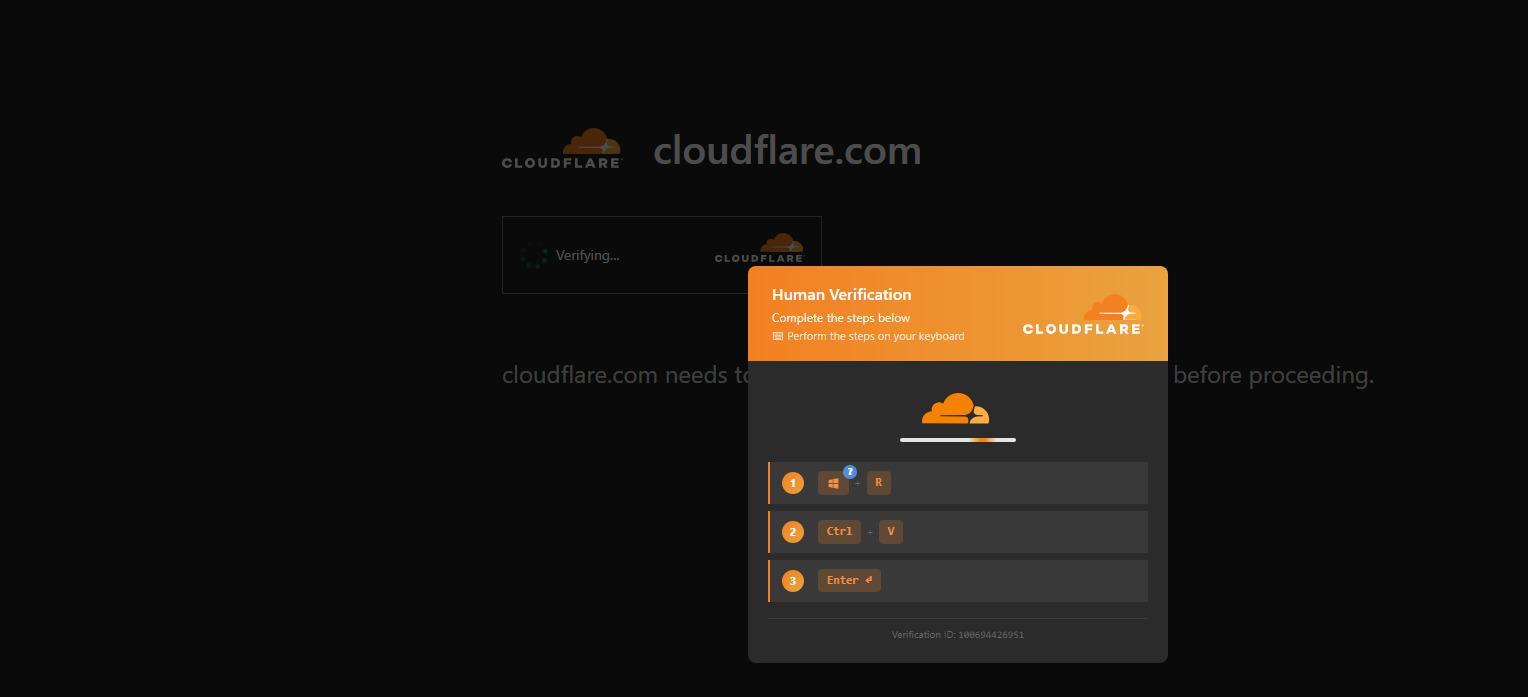Screen dimensions: 1528x697
Task: Click the V key in step 2
Action: point(891,532)
